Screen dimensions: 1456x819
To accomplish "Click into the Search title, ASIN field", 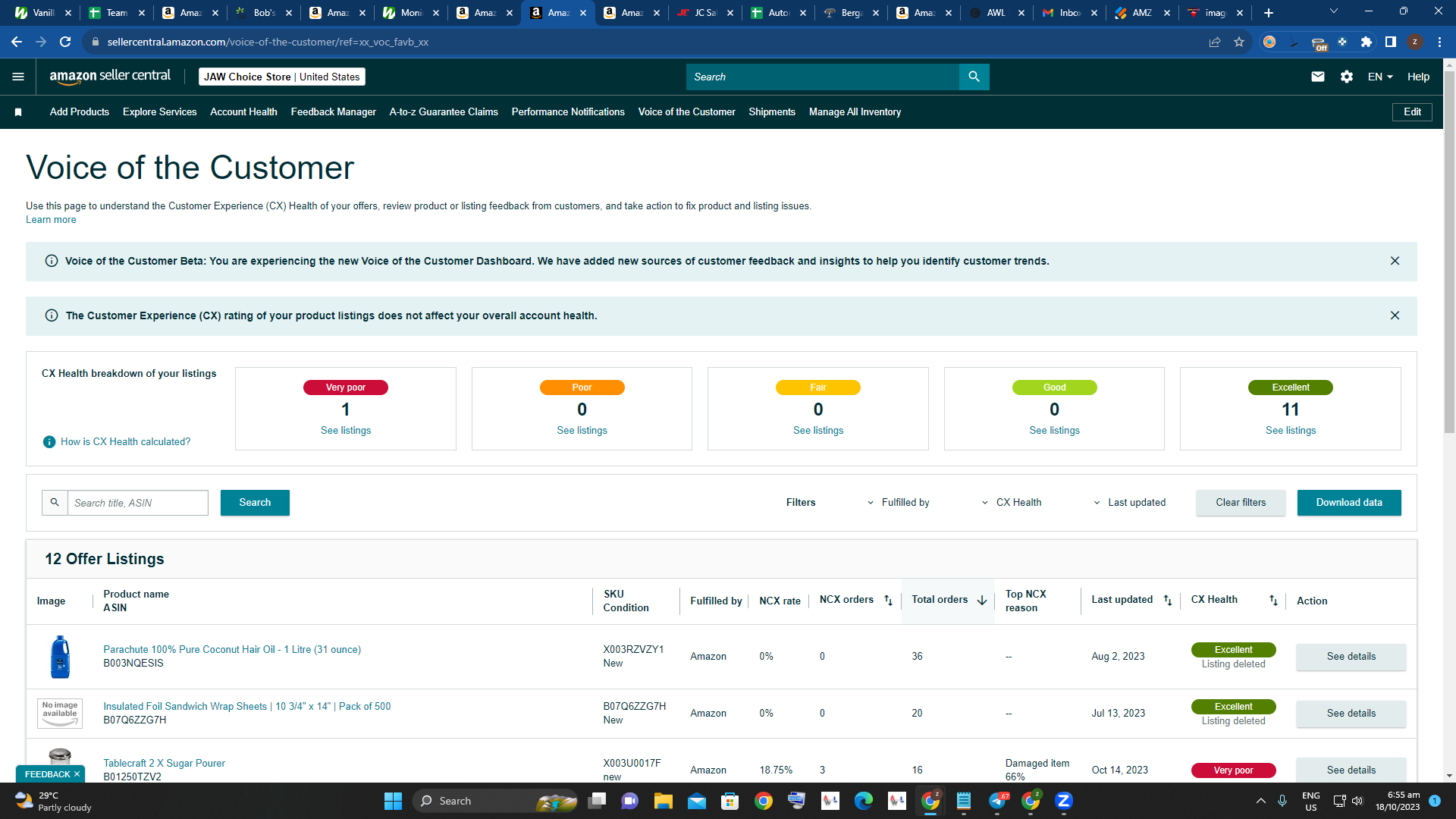I will point(138,503).
